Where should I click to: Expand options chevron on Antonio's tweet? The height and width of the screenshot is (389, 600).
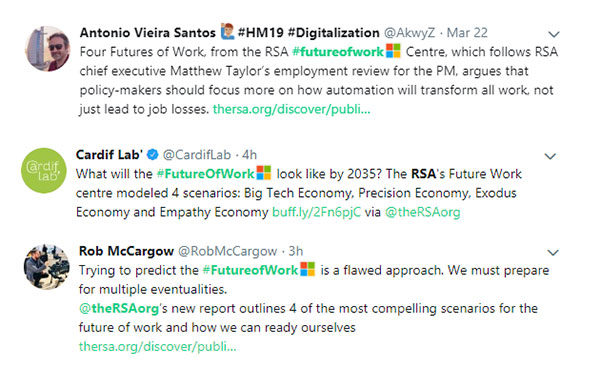554,34
